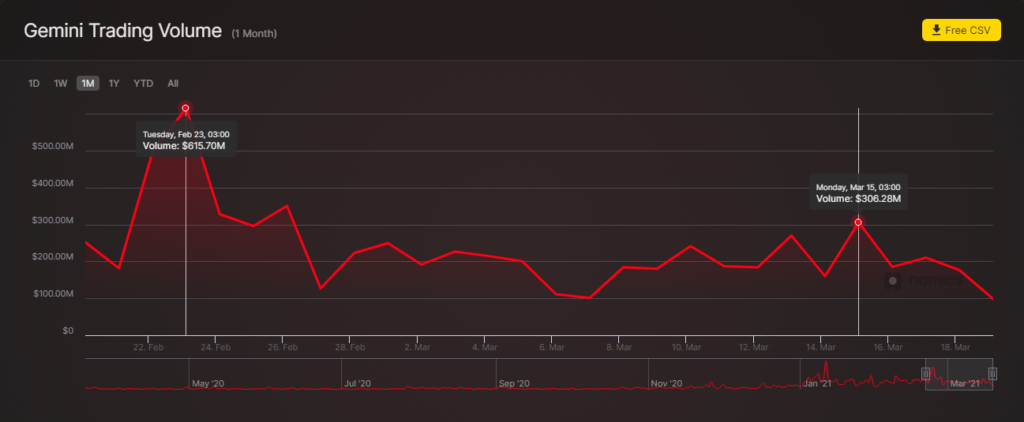Click left handle of navigator range slider
The image size is (1024, 422).
tap(925, 374)
